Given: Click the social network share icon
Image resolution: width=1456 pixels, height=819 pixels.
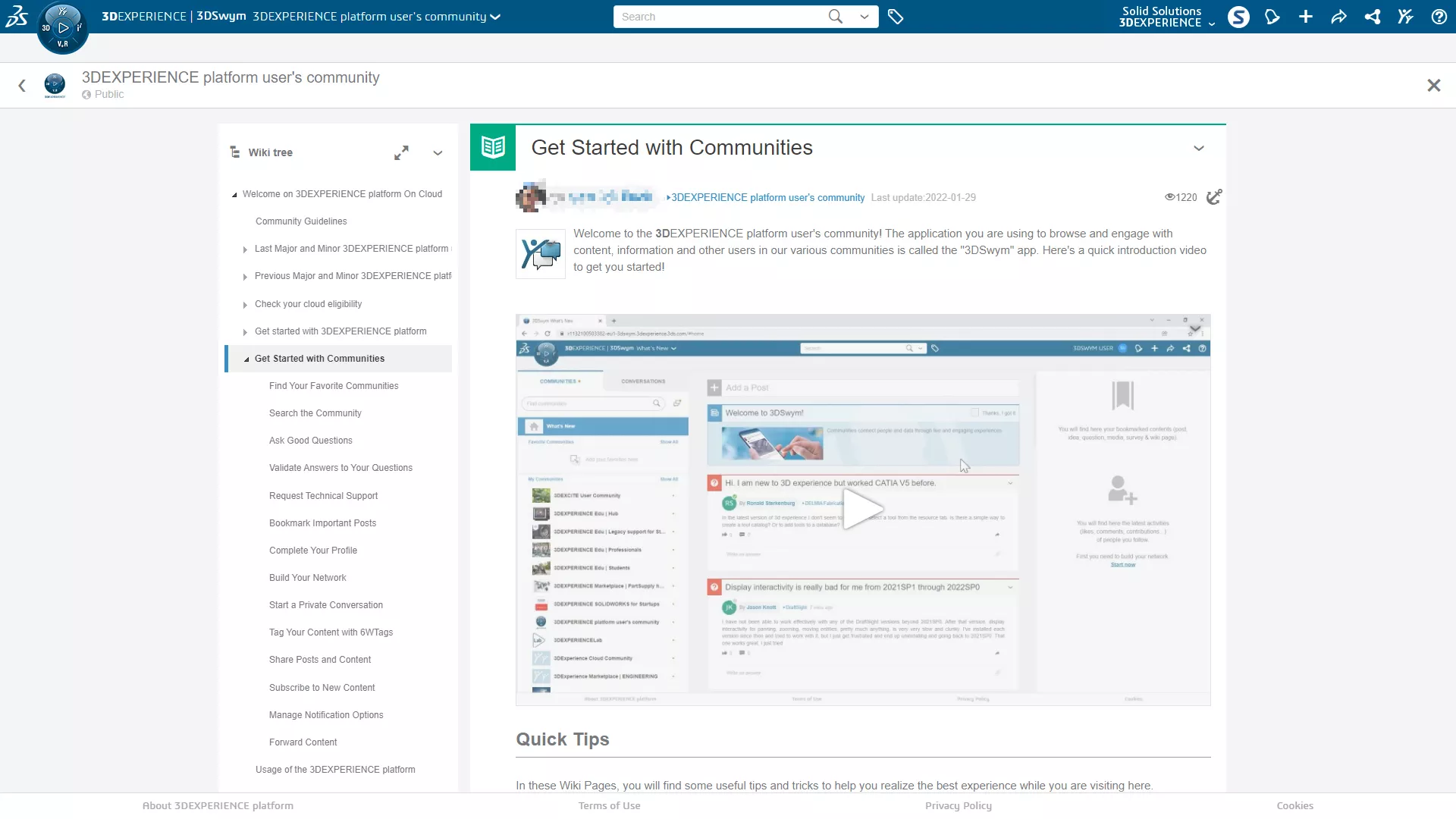Looking at the screenshot, I should tap(1372, 17).
